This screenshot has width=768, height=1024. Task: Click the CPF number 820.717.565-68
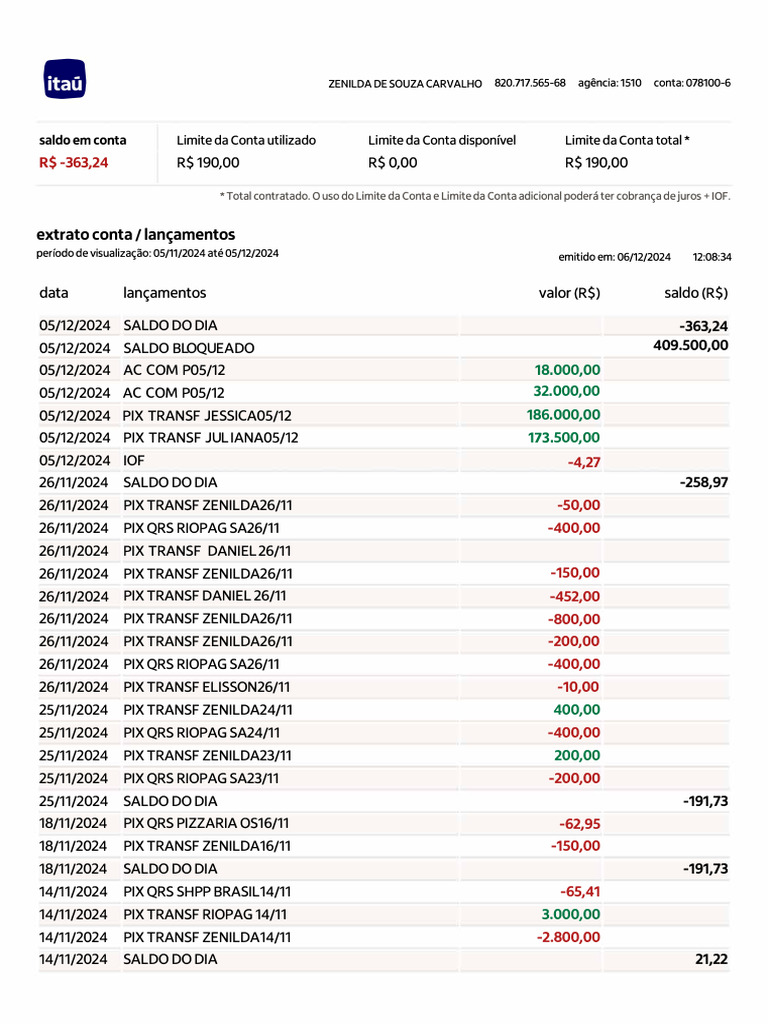coord(530,83)
